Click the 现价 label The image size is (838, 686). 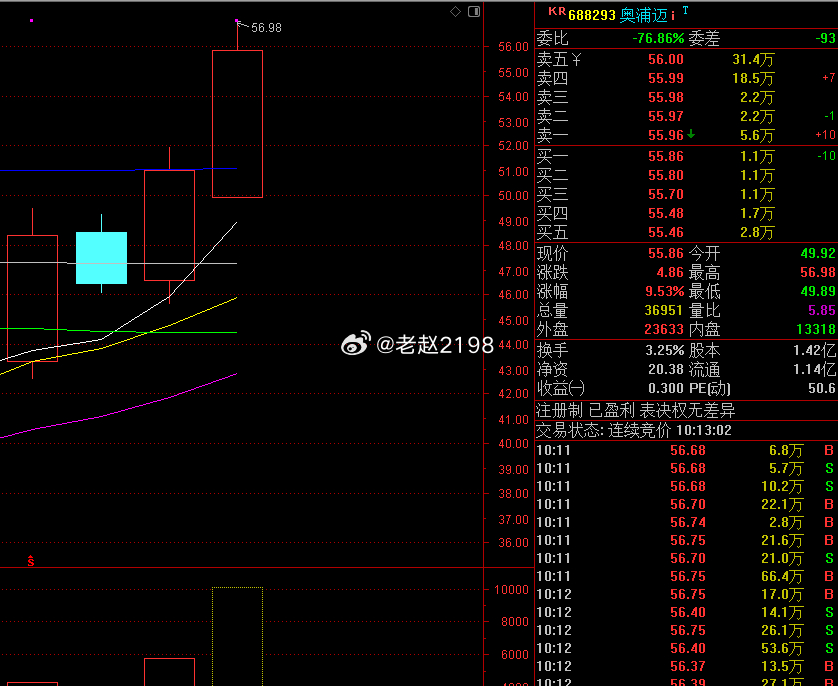click(553, 253)
